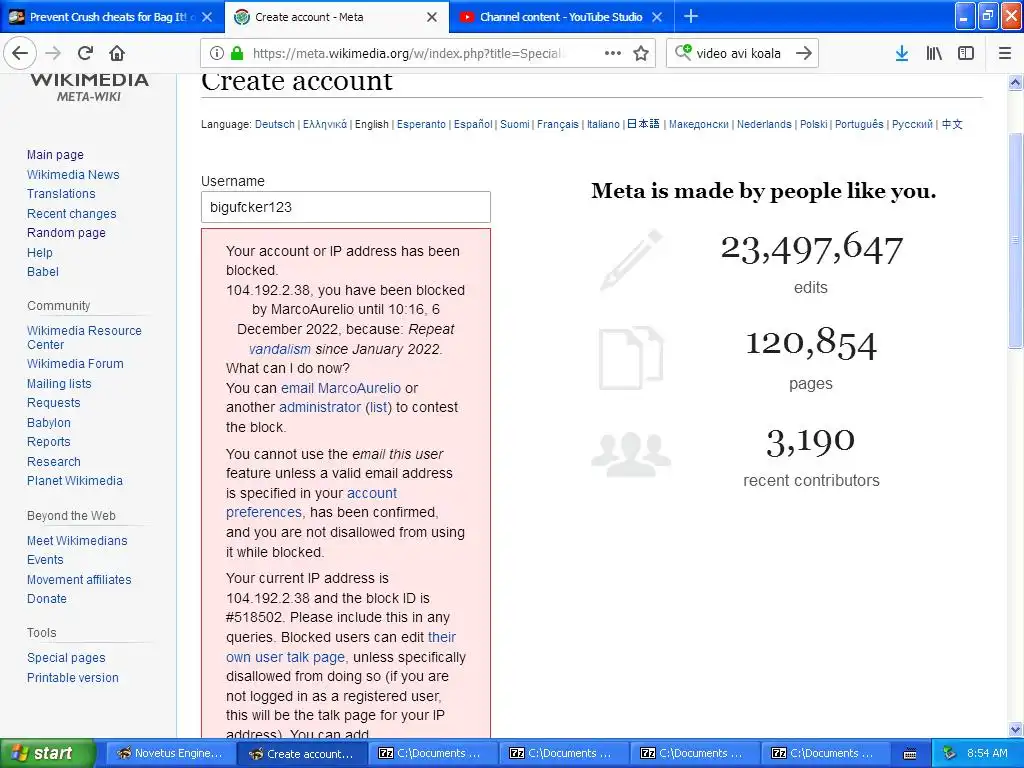
Task: Open Main page in sidebar
Action: pyautogui.click(x=56, y=155)
